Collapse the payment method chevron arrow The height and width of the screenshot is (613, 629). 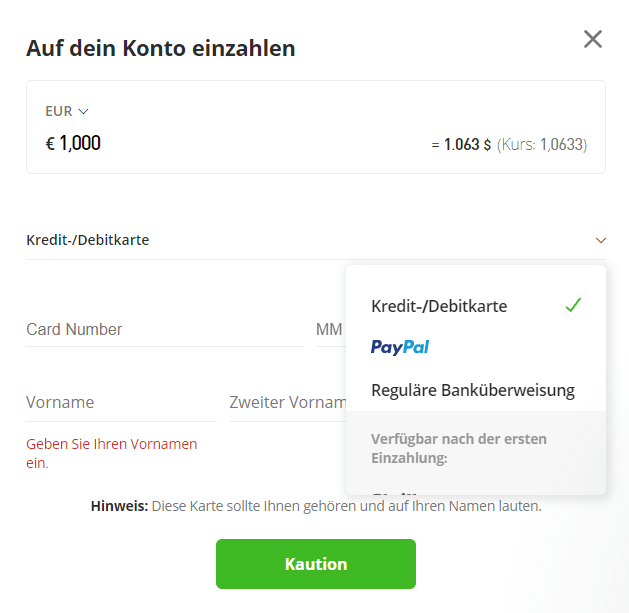[x=600, y=240]
